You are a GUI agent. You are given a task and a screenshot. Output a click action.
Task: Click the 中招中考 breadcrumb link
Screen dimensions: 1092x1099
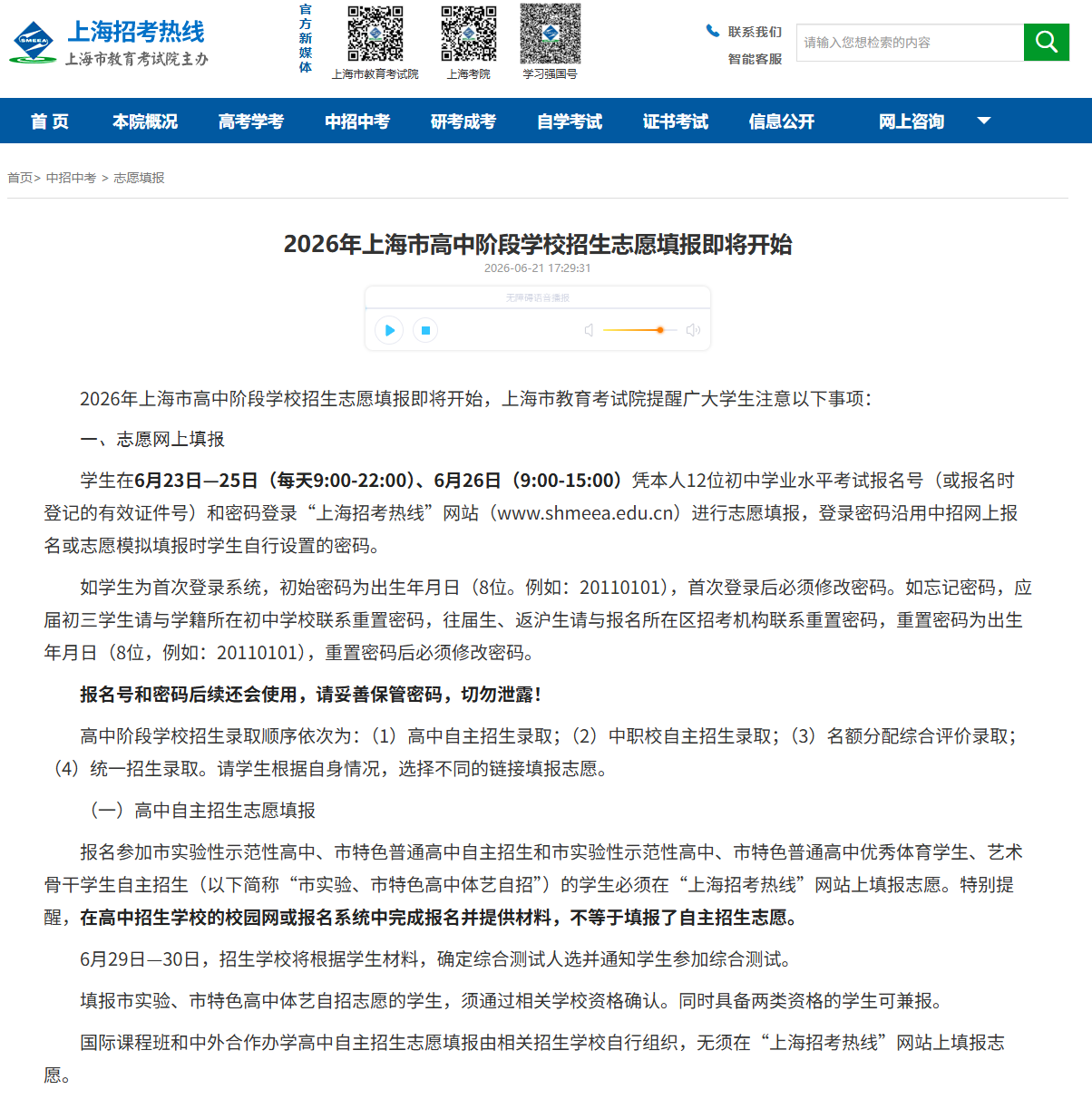point(71,178)
